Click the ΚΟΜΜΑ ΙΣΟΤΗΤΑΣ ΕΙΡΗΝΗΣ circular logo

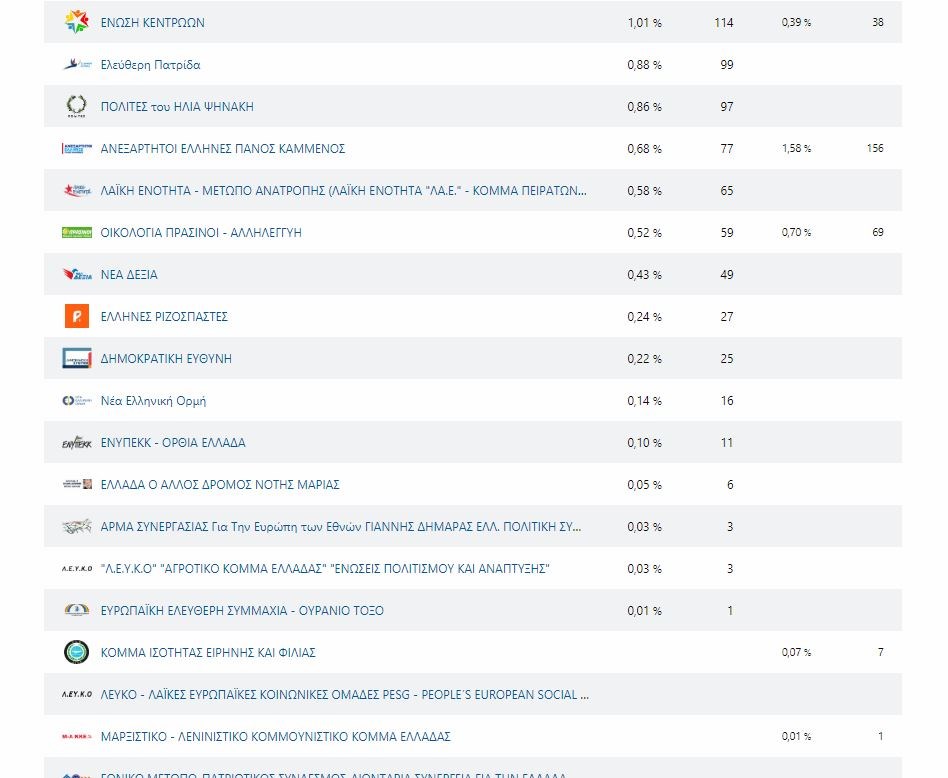pos(77,652)
